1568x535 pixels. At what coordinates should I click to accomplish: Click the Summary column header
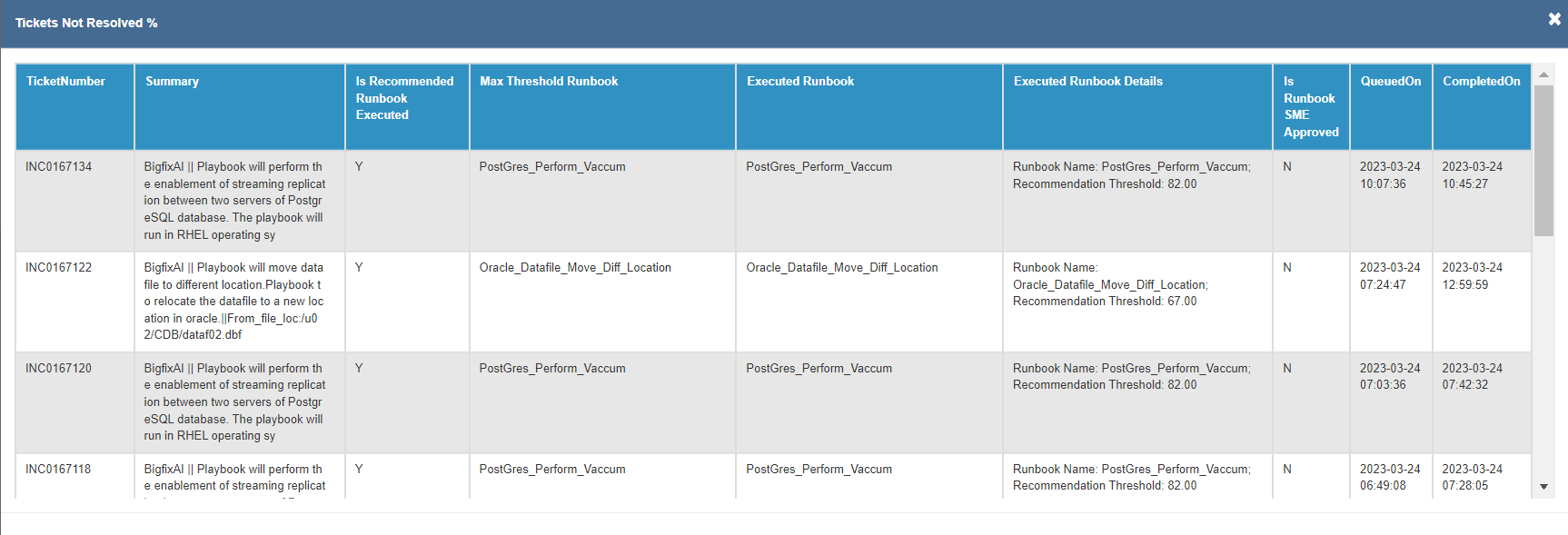click(172, 82)
